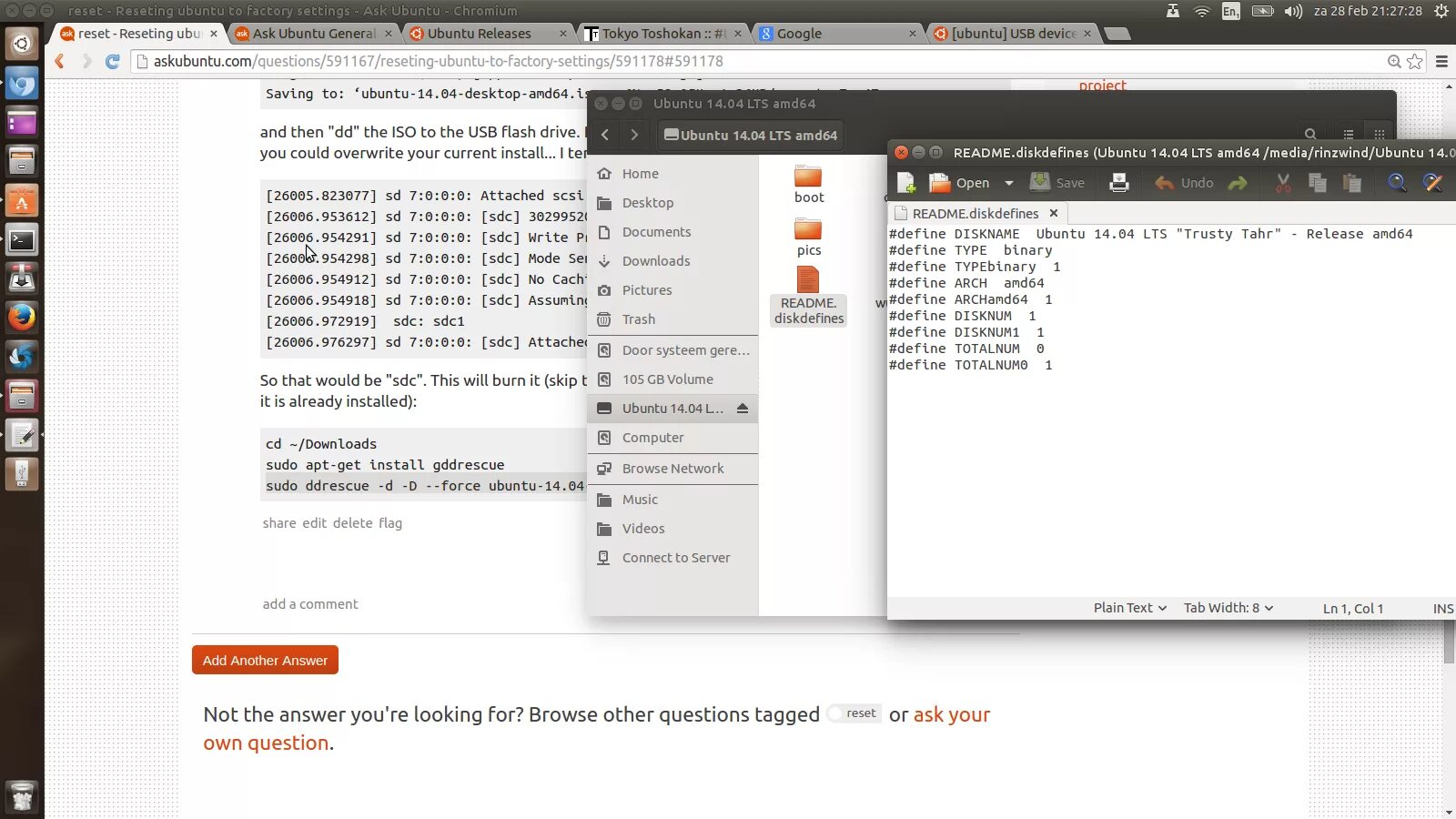Toggle INS insert mode in gedit status bar
The height and width of the screenshot is (819, 1456).
pos(1443,608)
